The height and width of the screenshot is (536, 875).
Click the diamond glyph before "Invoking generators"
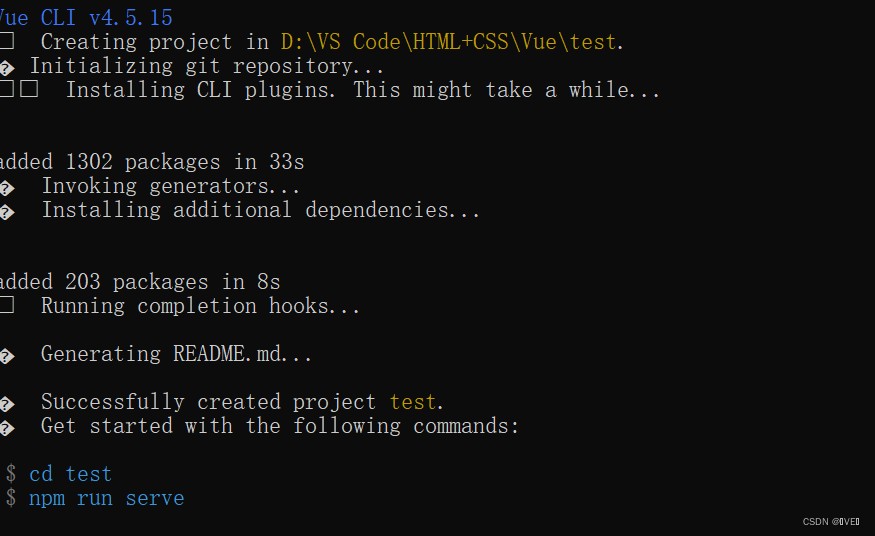[7, 187]
